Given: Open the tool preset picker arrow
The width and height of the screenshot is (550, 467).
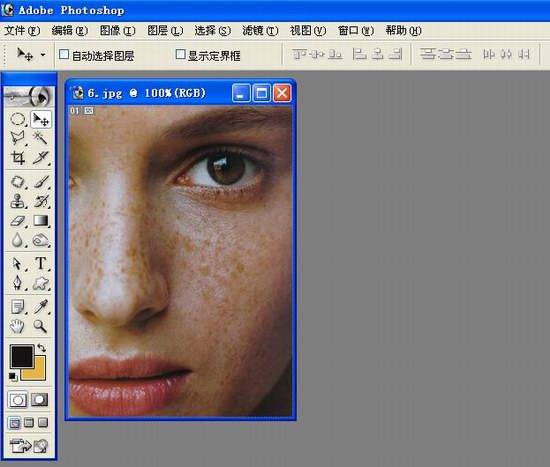Looking at the screenshot, I should [43, 55].
